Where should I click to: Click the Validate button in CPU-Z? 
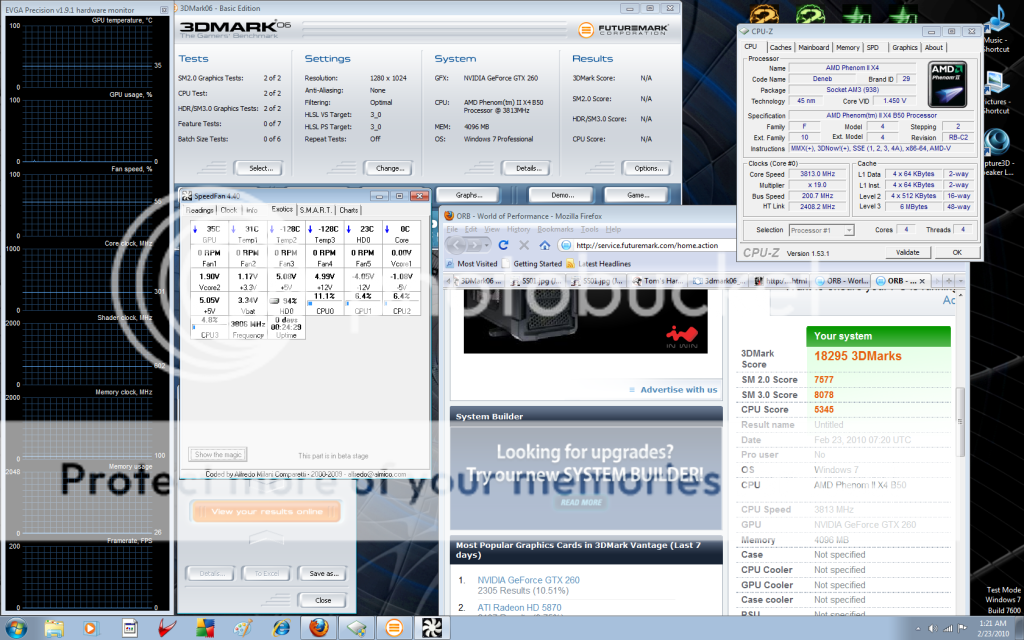907,253
